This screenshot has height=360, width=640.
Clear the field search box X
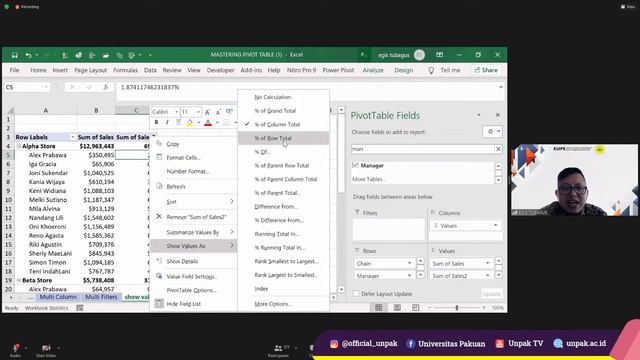(498, 149)
